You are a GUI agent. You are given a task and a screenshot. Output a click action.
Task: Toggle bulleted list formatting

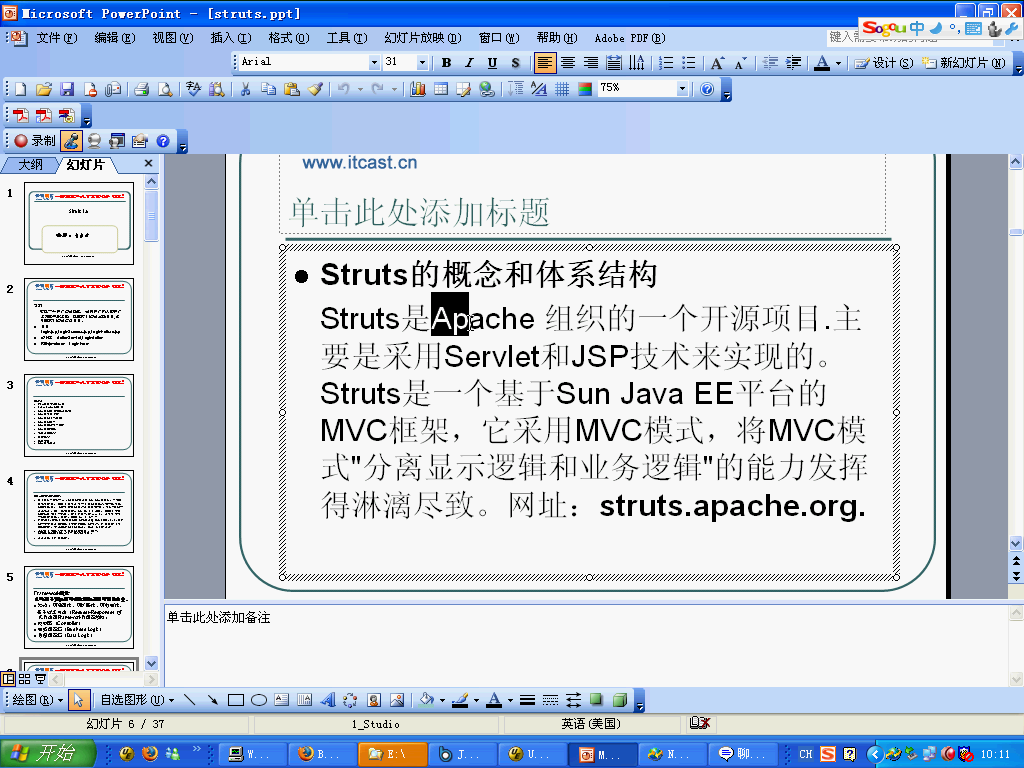tap(688, 63)
